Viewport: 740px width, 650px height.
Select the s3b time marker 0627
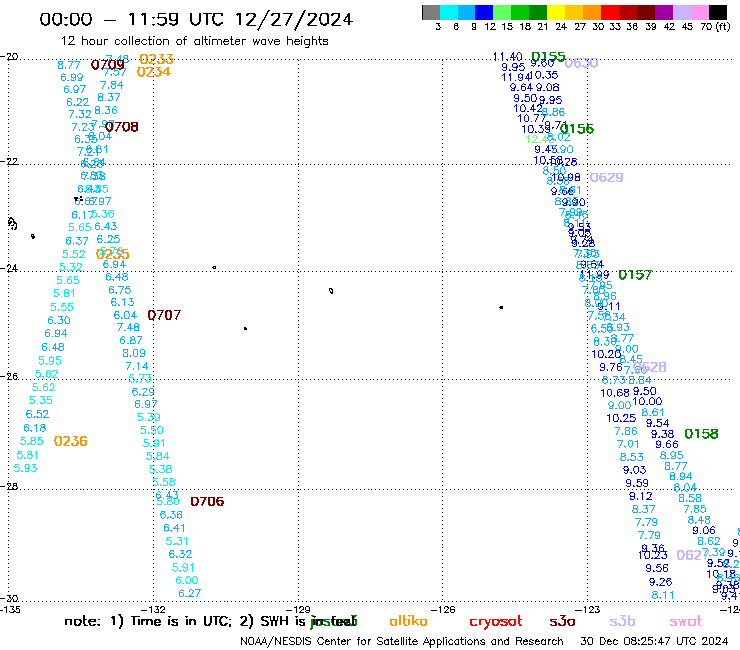[693, 555]
